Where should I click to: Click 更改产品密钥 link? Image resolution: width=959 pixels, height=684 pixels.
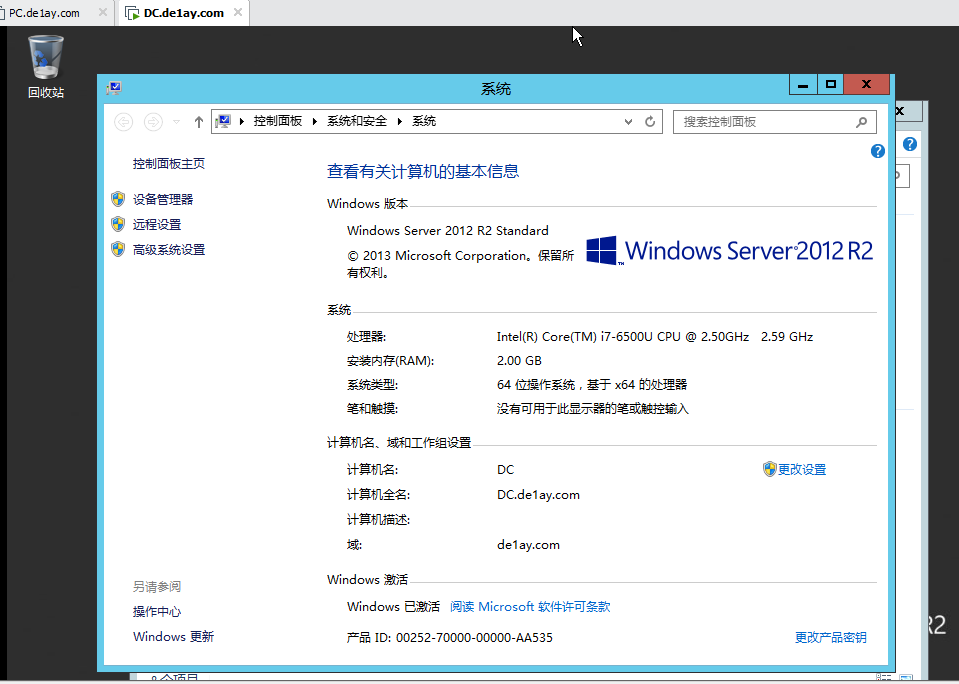click(831, 638)
